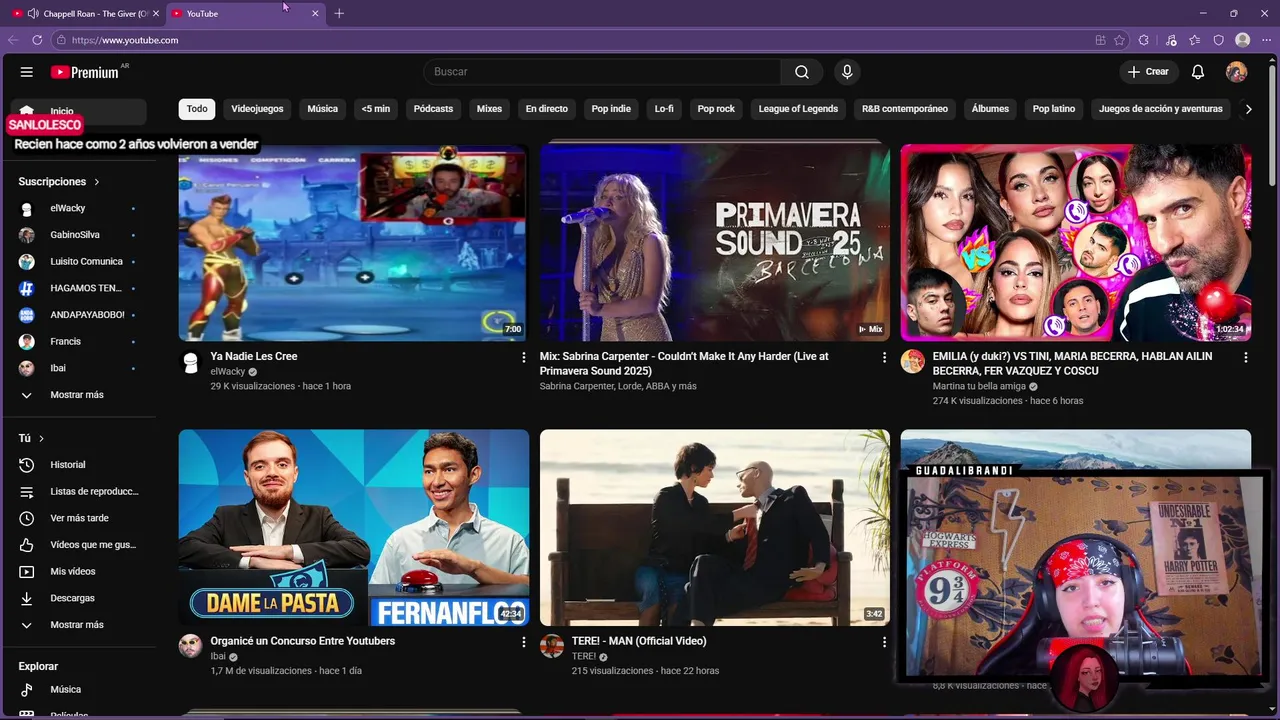This screenshot has width=1280, height=720.
Task: Open Ibai channel avatar under Concurso video
Action: pyautogui.click(x=190, y=646)
